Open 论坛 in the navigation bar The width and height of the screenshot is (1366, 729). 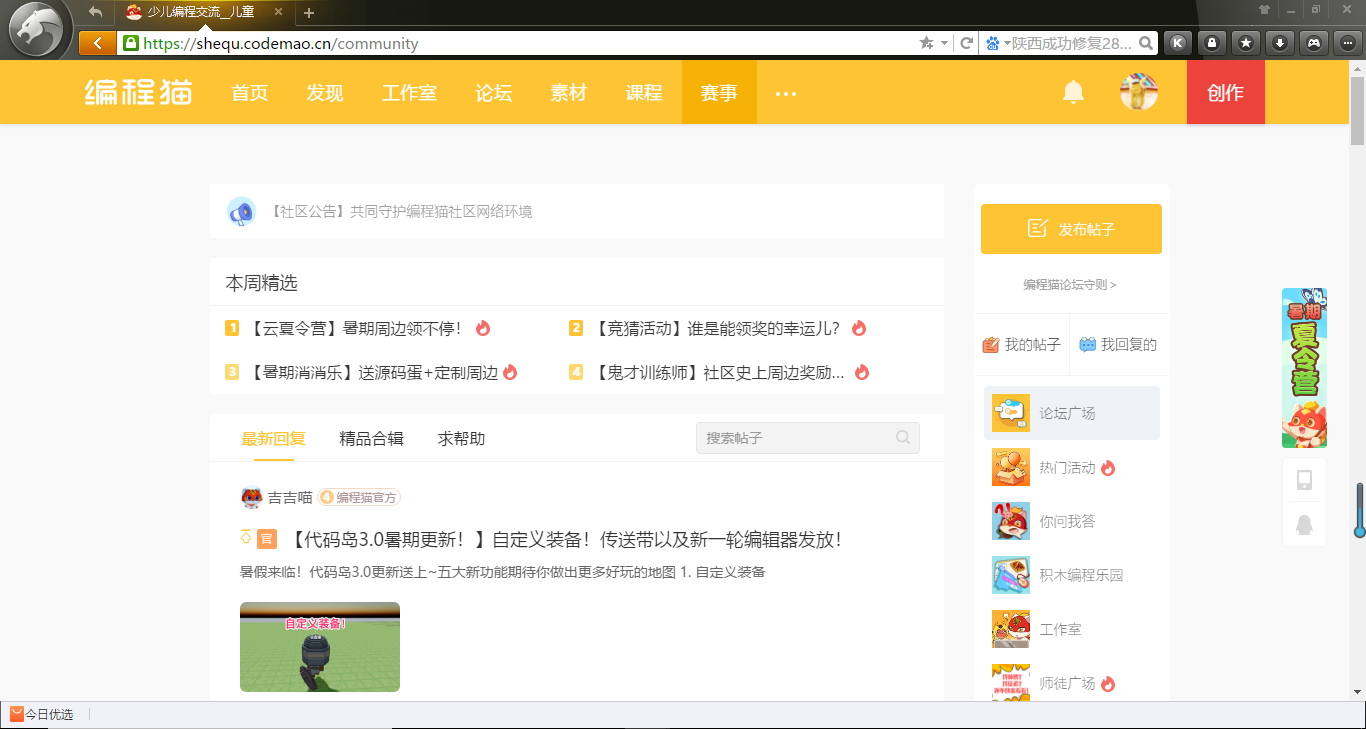[x=494, y=93]
